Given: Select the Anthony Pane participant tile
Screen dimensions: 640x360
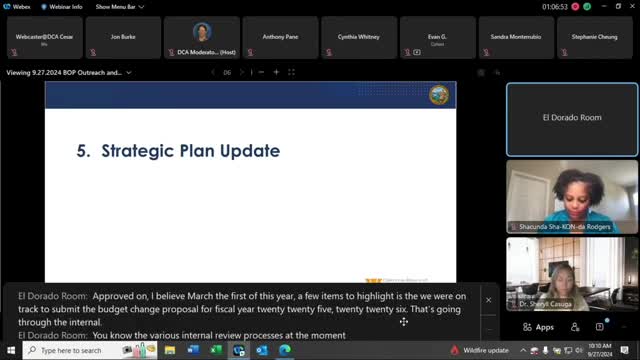Looking at the screenshot, I should click(x=280, y=38).
